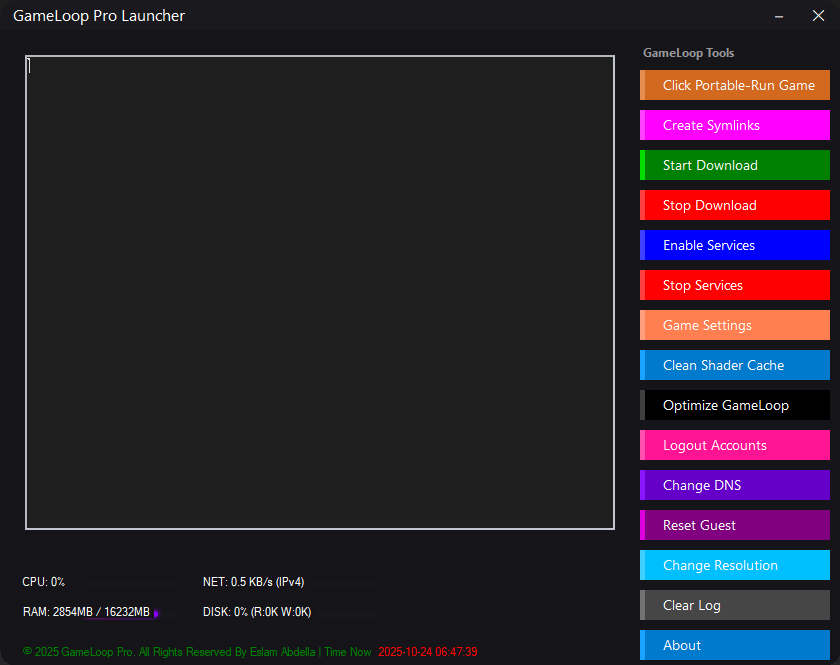Click the NET: 0.5 KB/s (IPv4) readout
Screen dimensions: 840x665
(x=253, y=582)
